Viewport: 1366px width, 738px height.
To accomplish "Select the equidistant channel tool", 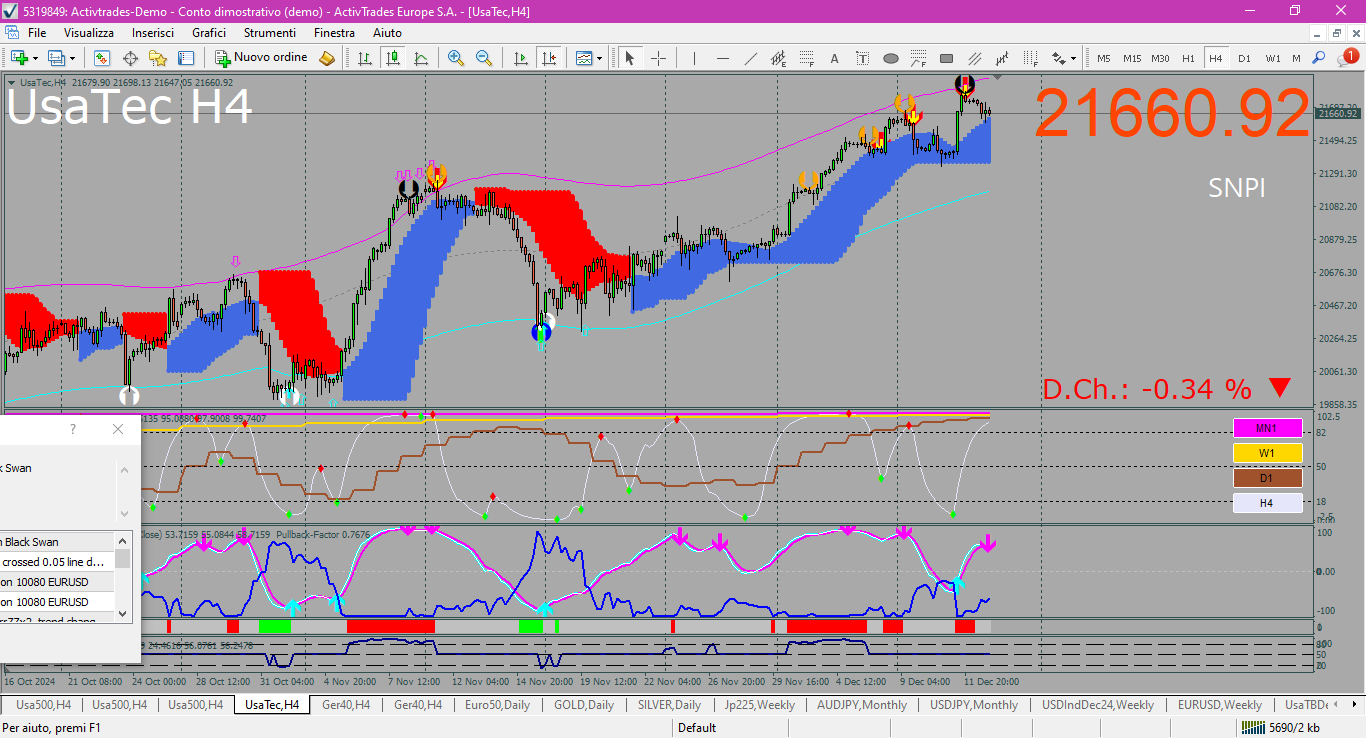I will pos(779,58).
